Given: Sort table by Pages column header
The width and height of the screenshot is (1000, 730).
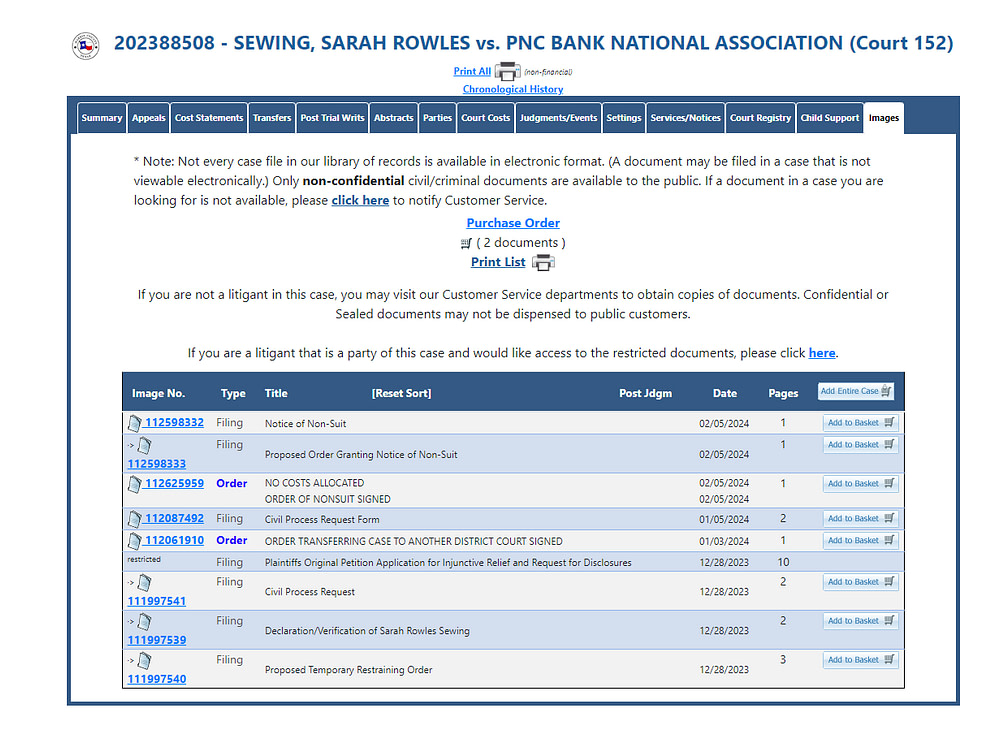Looking at the screenshot, I should click(x=783, y=393).
